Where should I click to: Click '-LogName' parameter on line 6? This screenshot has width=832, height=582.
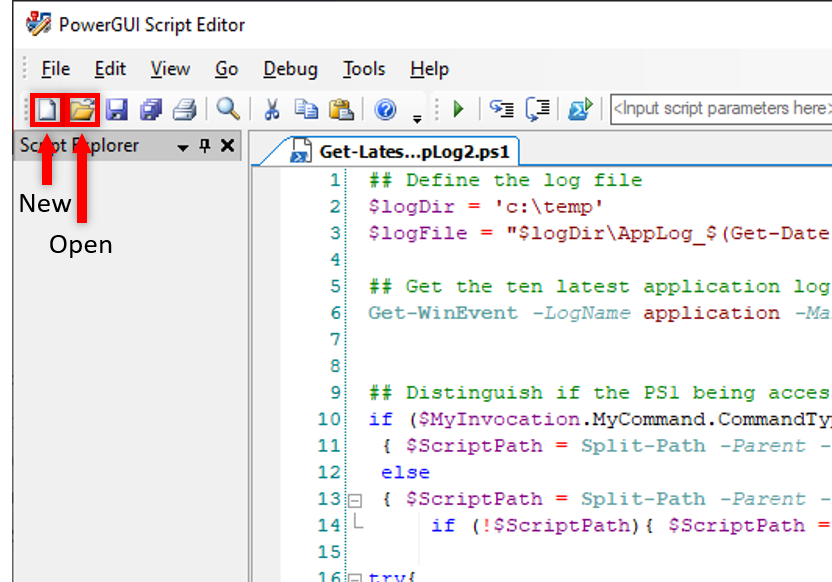coord(582,312)
